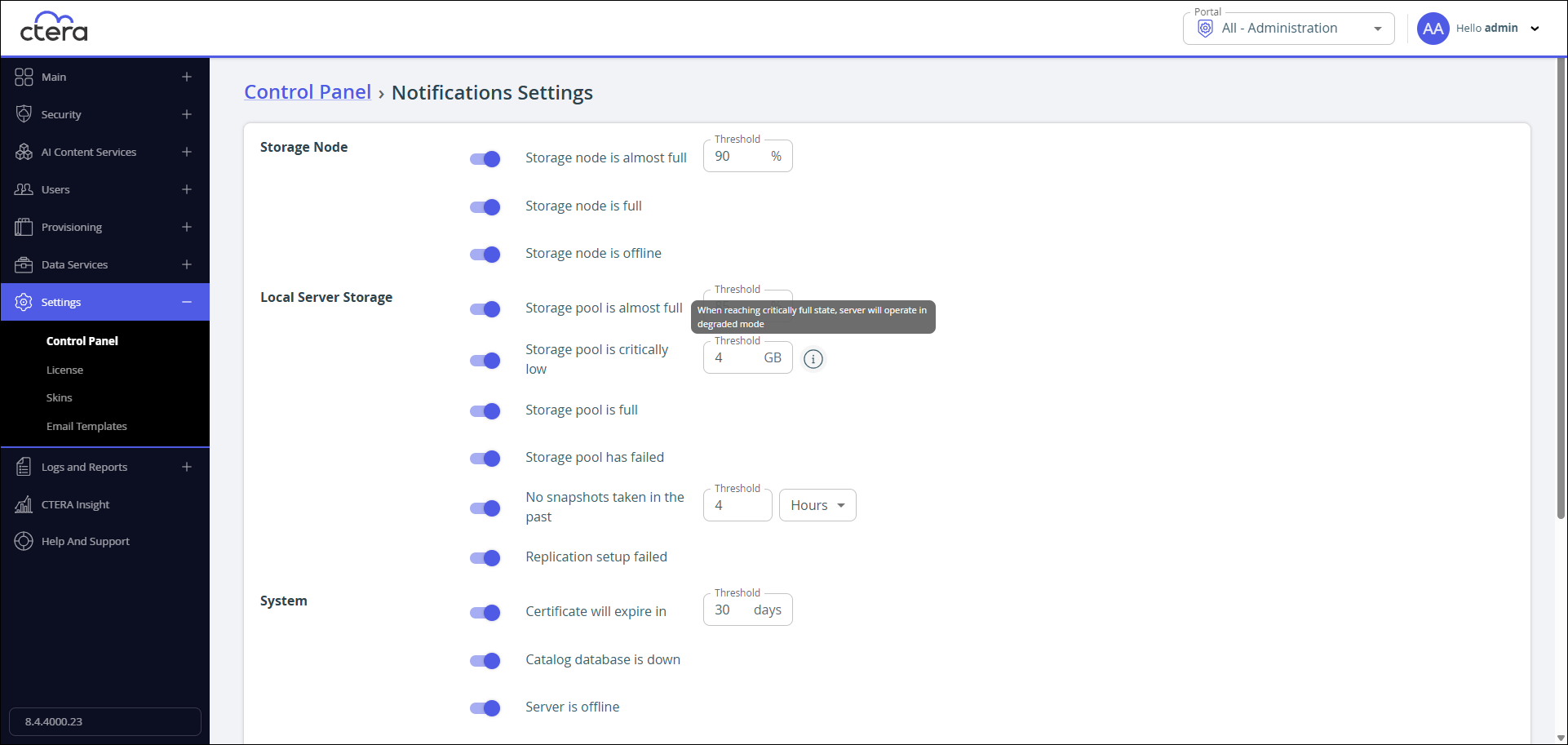Toggle Storage node is almost full

coord(485,159)
